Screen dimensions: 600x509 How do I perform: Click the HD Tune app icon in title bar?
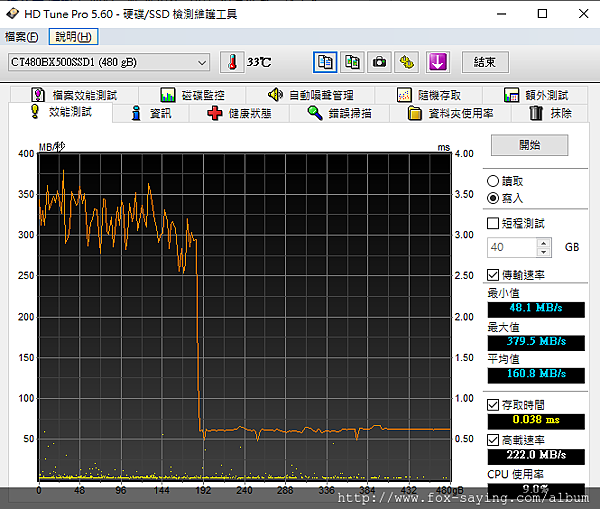point(12,14)
